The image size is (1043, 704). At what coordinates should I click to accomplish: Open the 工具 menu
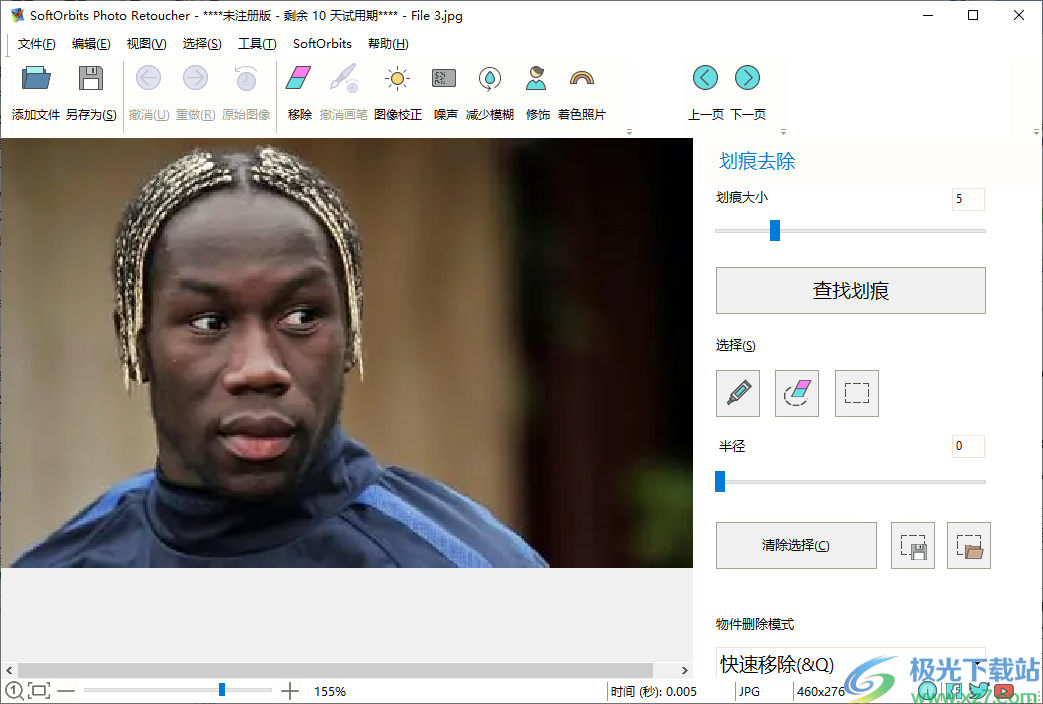pyautogui.click(x=257, y=43)
